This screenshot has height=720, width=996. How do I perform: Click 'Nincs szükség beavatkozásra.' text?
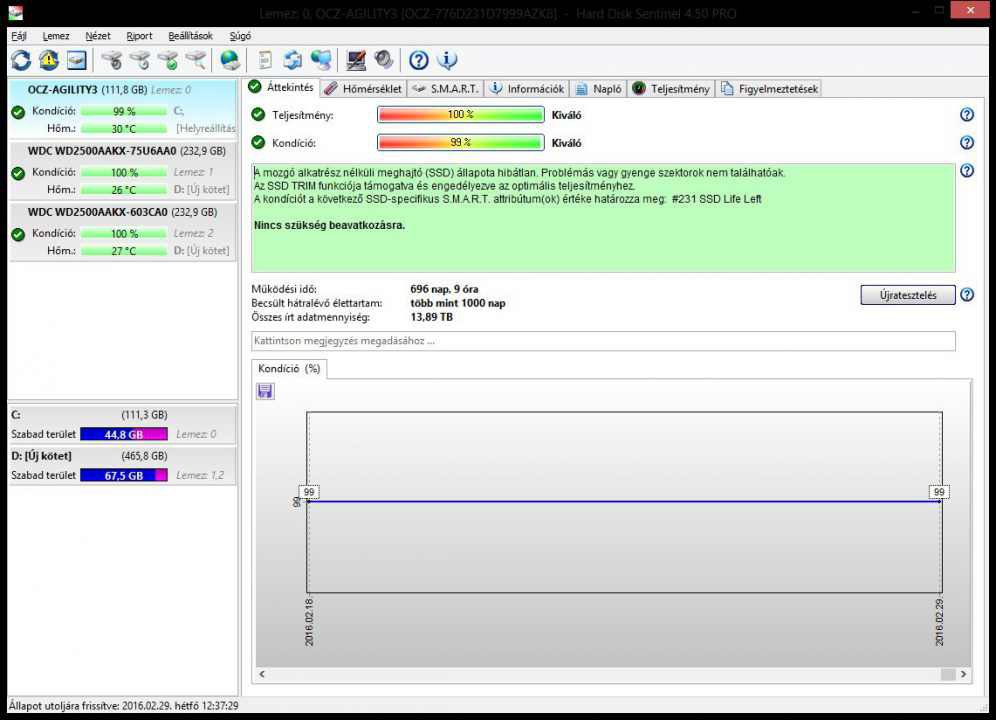tap(329, 225)
